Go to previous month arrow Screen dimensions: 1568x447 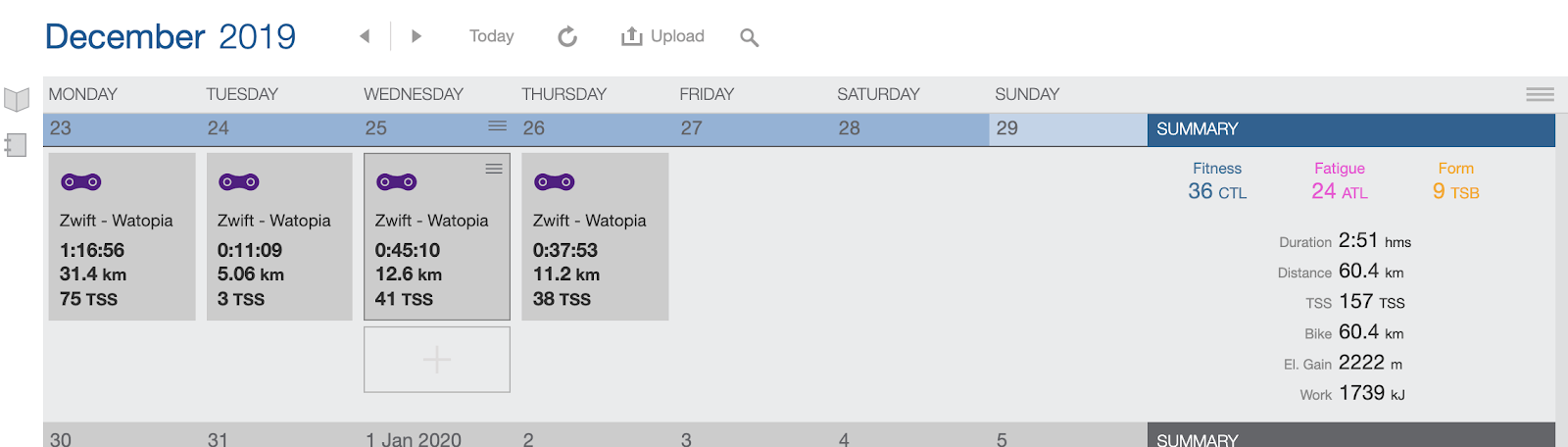click(x=365, y=36)
